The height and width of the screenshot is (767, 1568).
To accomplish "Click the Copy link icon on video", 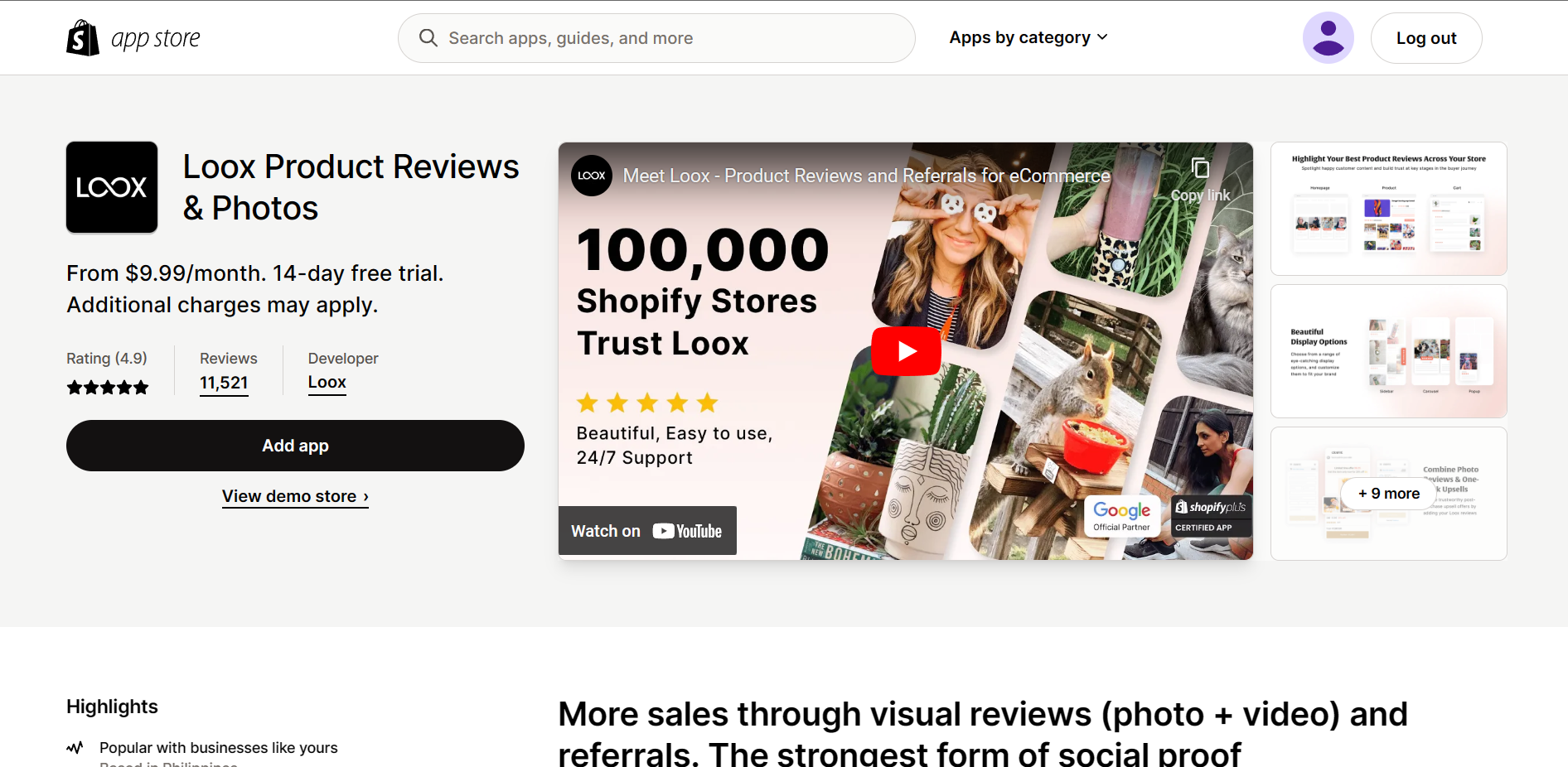I will coord(1200,168).
